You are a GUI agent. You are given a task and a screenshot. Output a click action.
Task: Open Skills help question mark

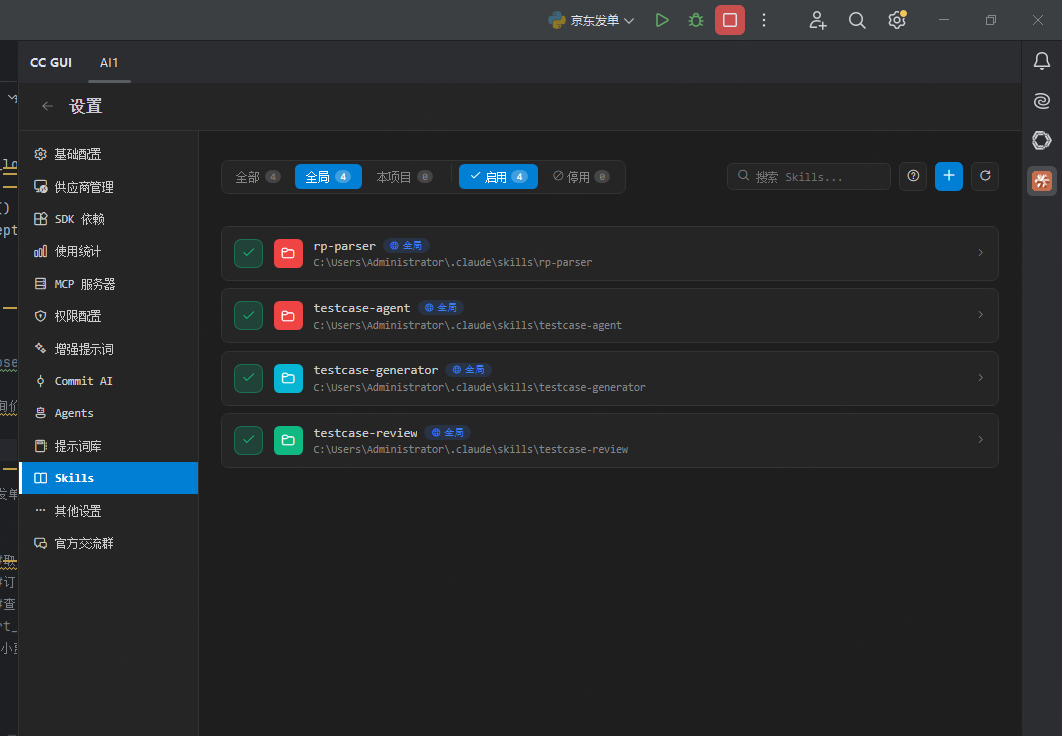tap(913, 177)
